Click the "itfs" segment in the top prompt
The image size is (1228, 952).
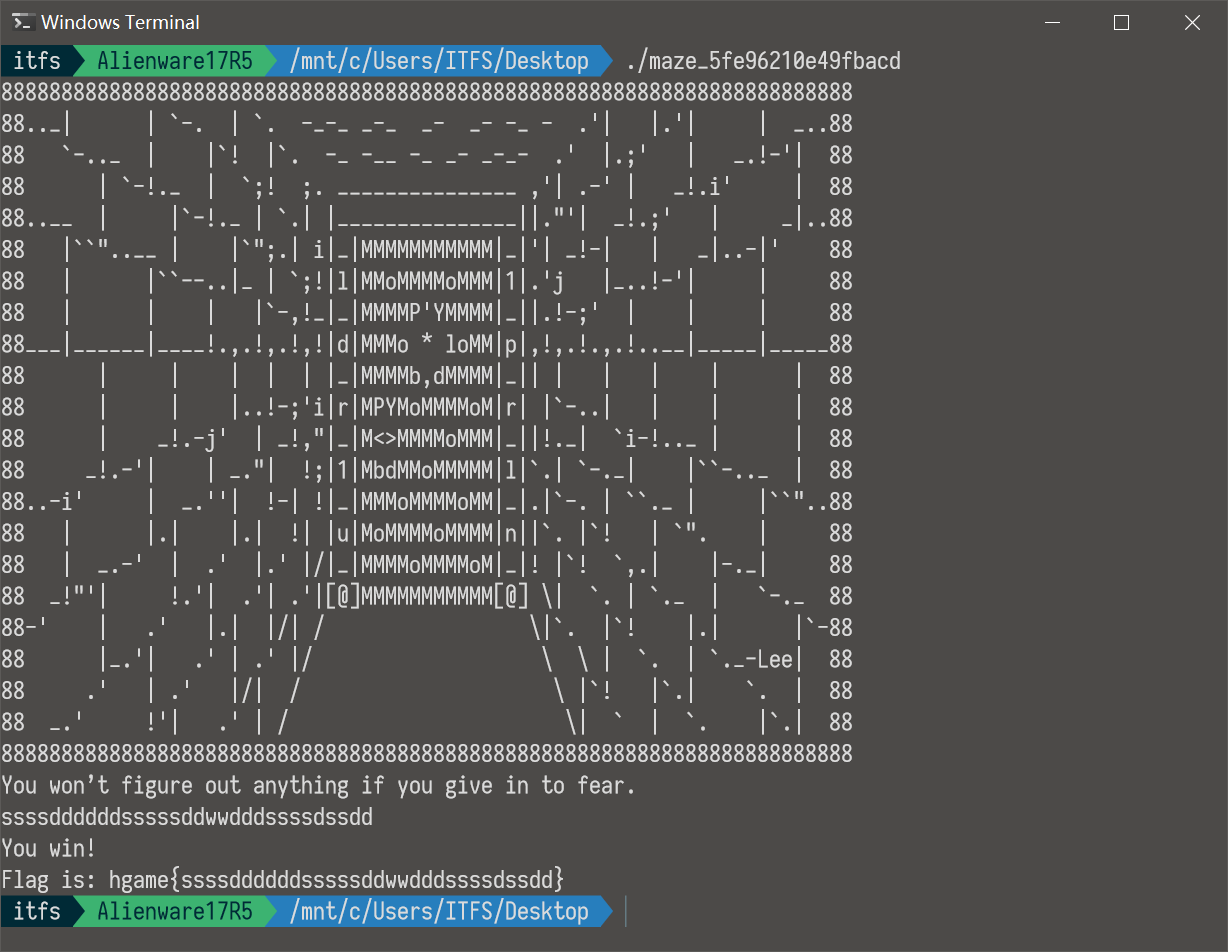click(37, 61)
